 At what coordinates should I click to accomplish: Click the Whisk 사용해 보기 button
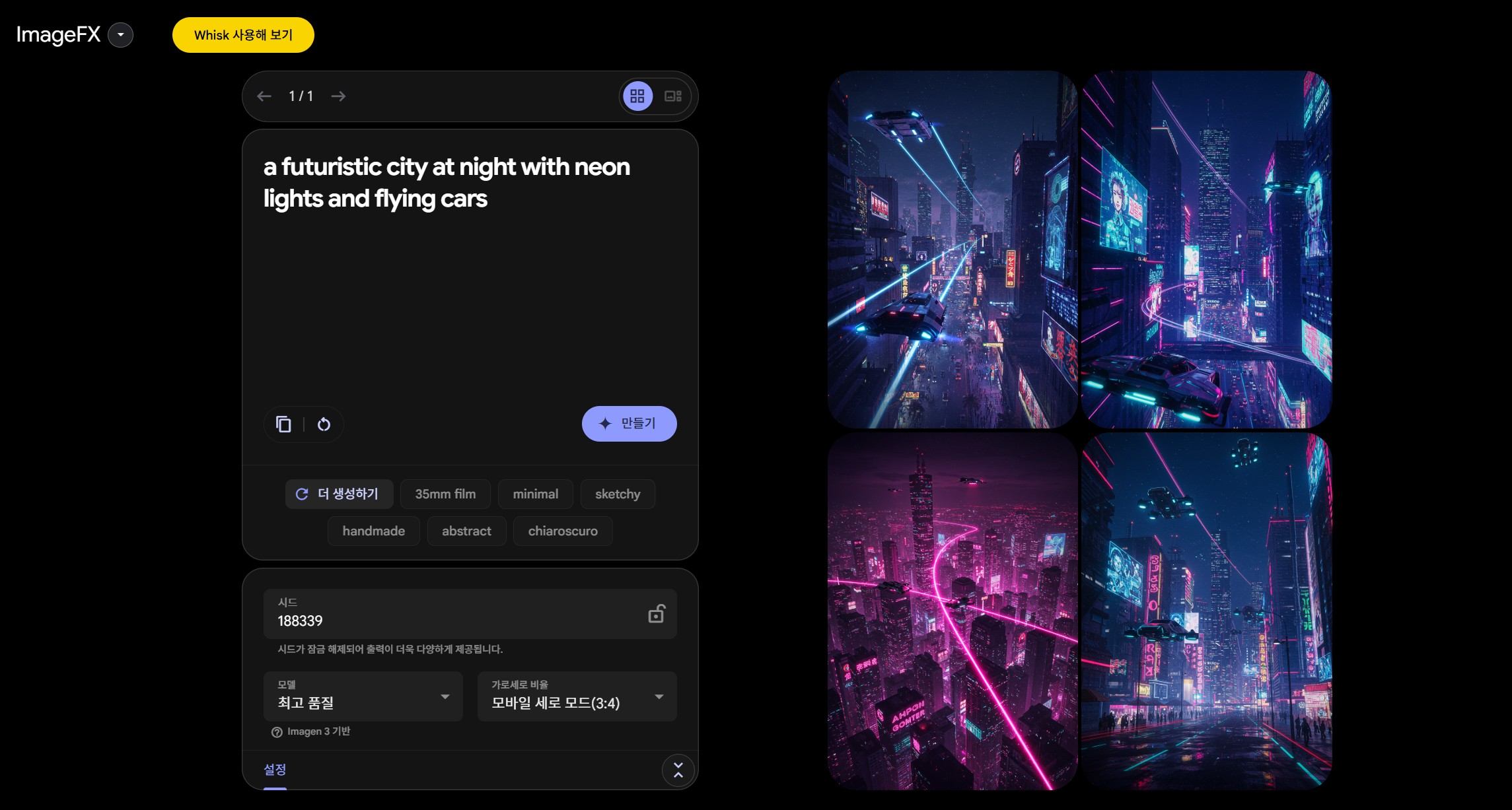point(243,35)
